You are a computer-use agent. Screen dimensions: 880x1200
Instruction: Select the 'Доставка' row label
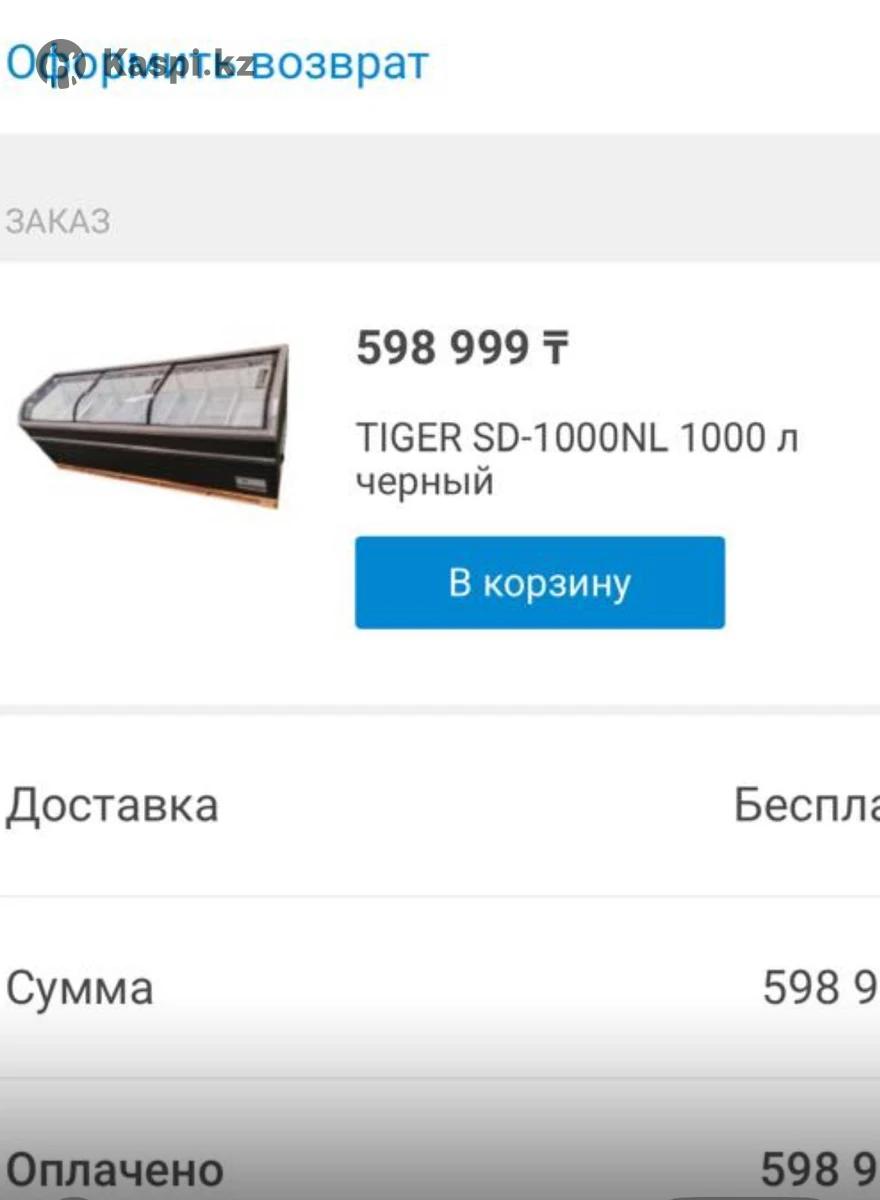[x=112, y=805]
